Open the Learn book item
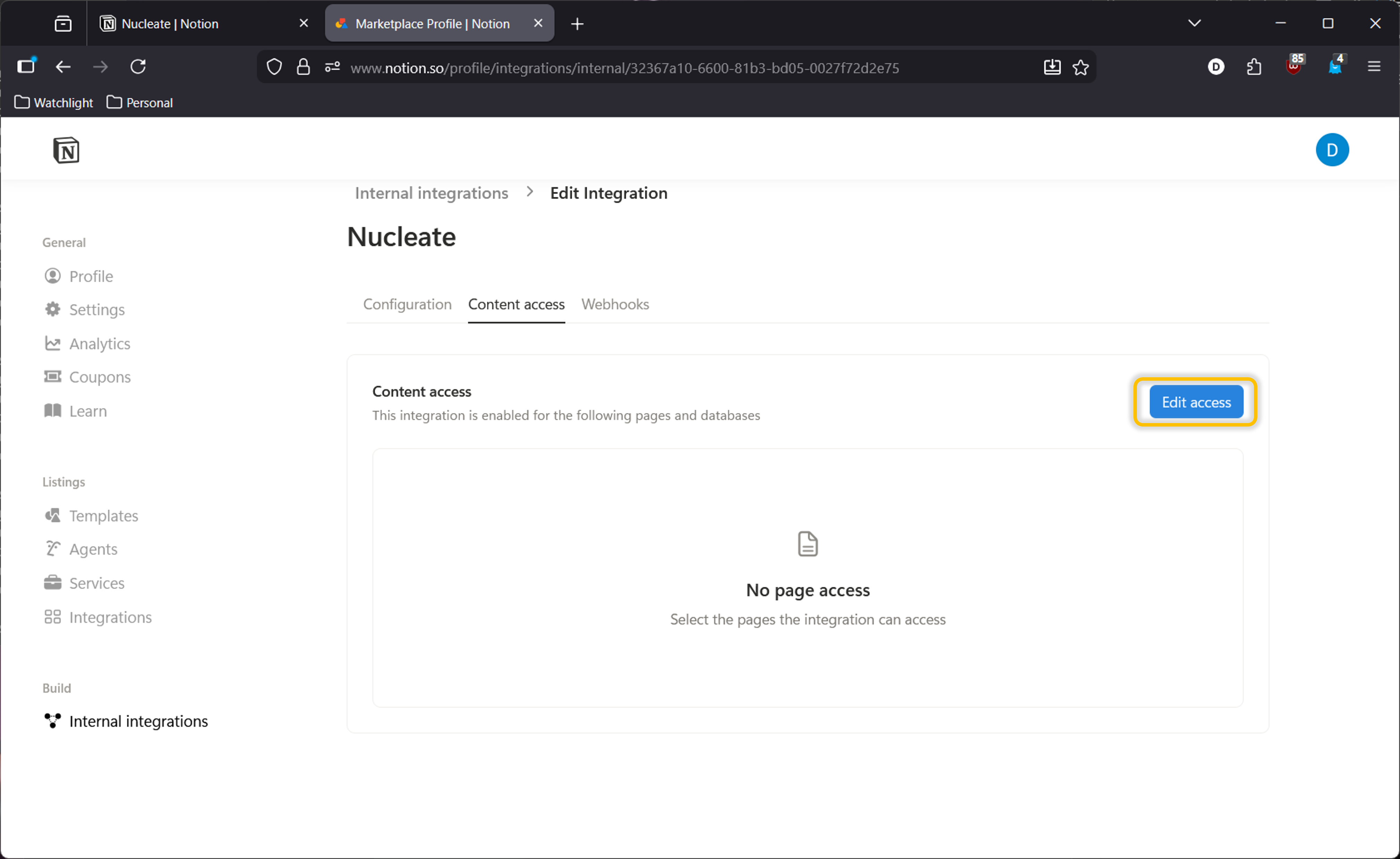Viewport: 1400px width, 859px height. pyautogui.click(x=87, y=411)
